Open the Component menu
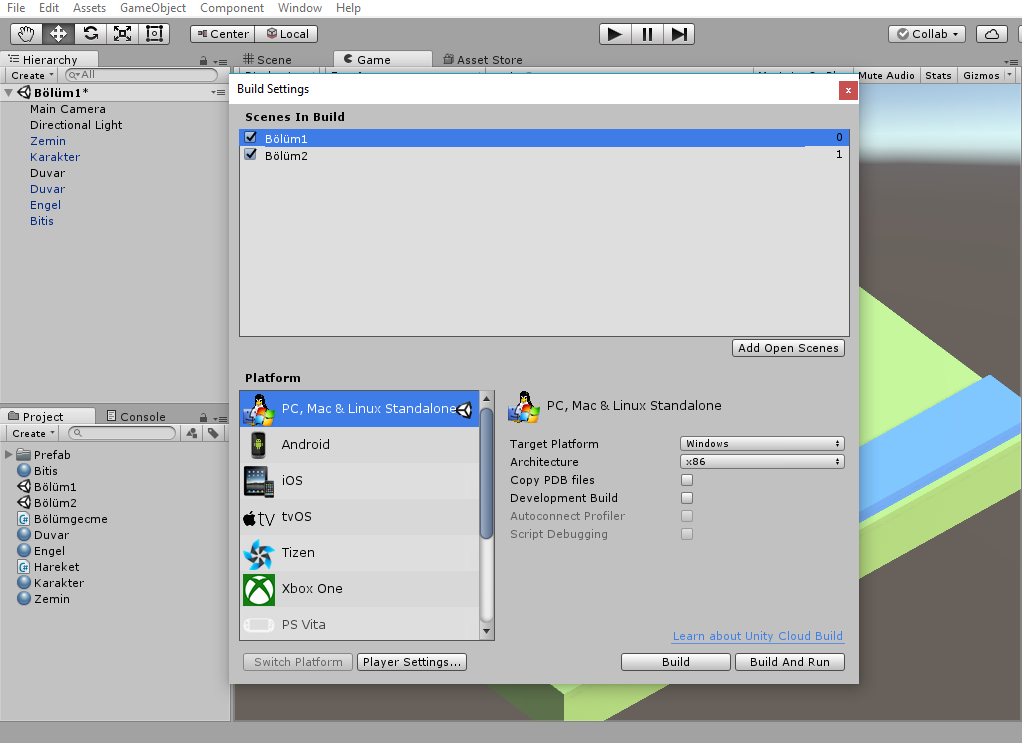This screenshot has height=743, width=1022. tap(231, 8)
